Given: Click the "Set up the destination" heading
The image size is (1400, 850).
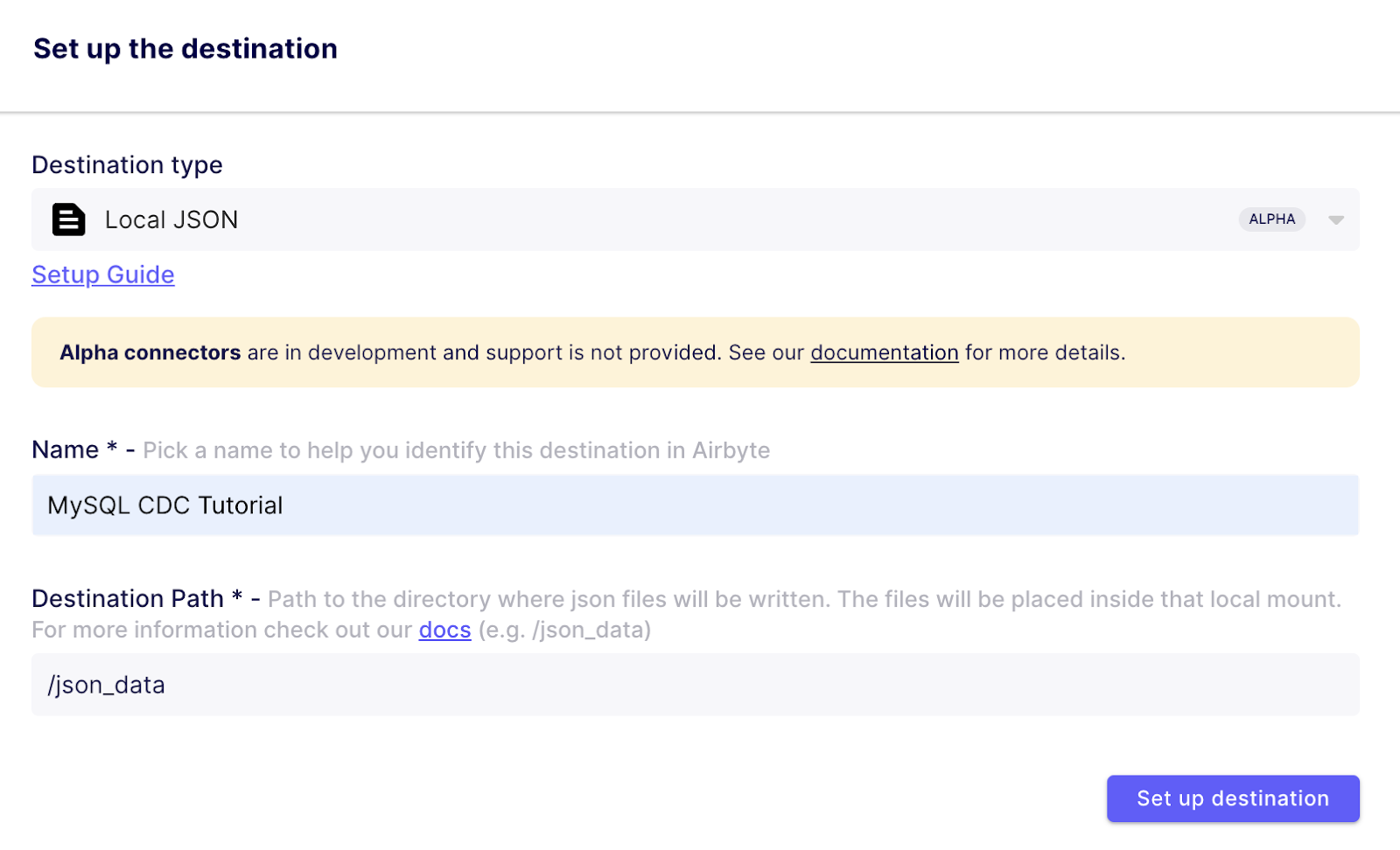Looking at the screenshot, I should pos(185,49).
